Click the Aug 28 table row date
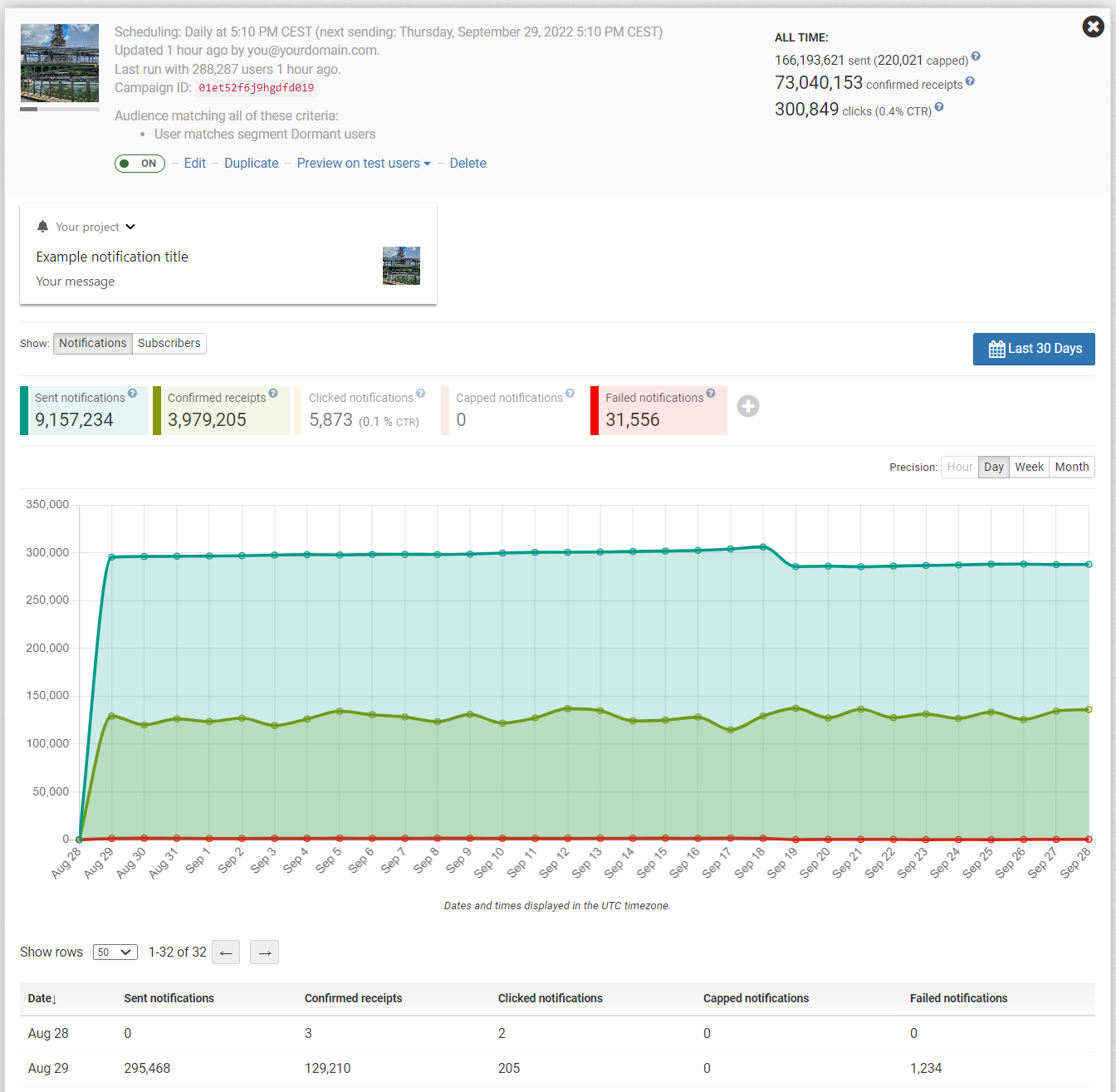The width and height of the screenshot is (1116, 1092). [48, 1034]
